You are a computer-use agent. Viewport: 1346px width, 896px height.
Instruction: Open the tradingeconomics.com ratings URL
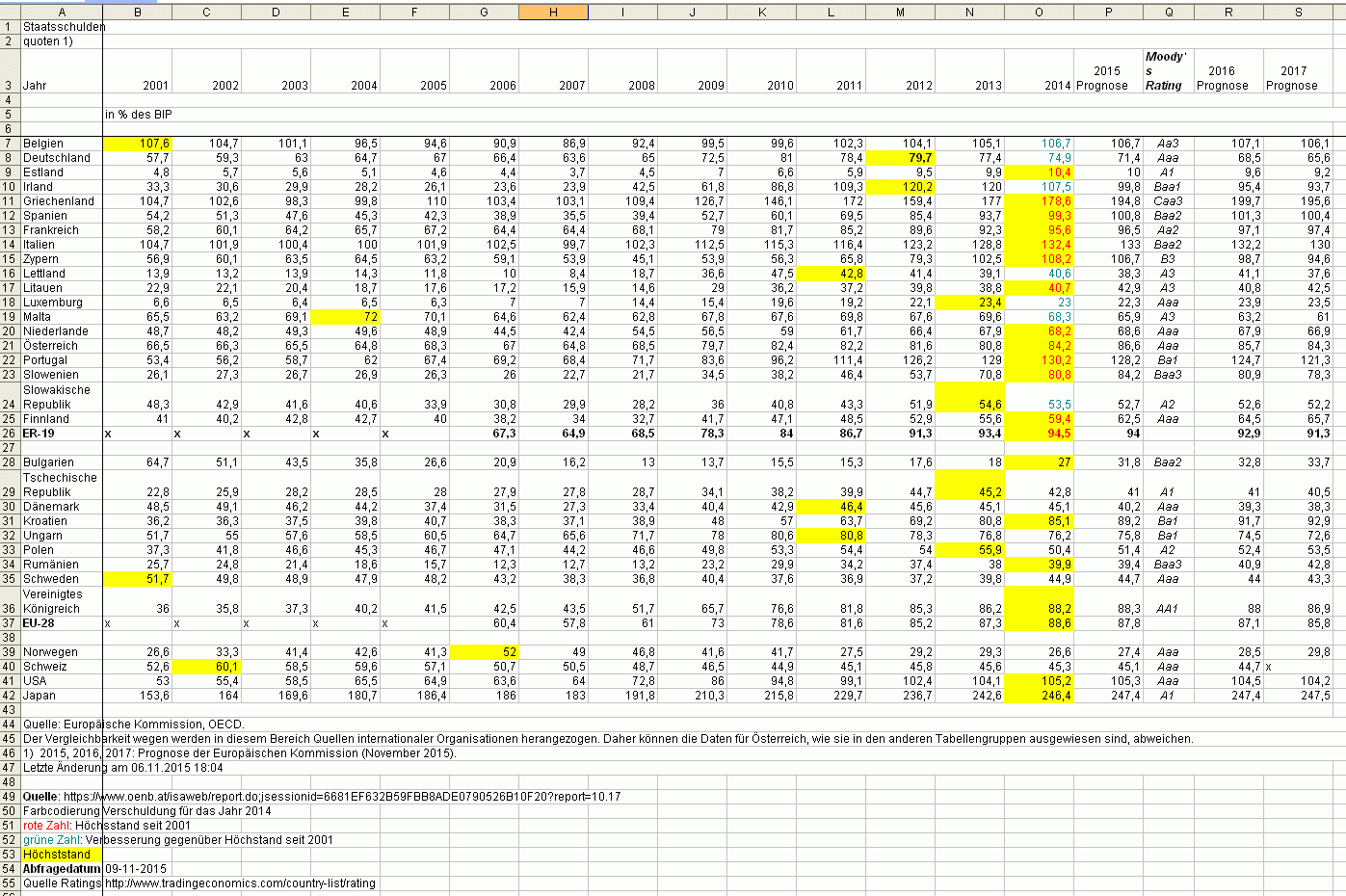240,883
